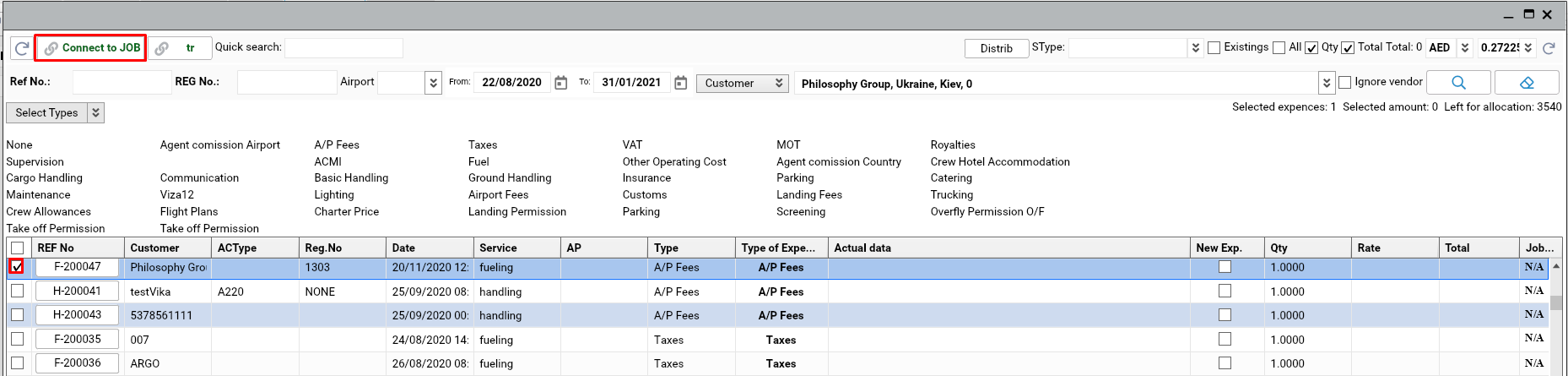The width and height of the screenshot is (1568, 376).
Task: Open the To date calendar picker
Action: coord(680,83)
